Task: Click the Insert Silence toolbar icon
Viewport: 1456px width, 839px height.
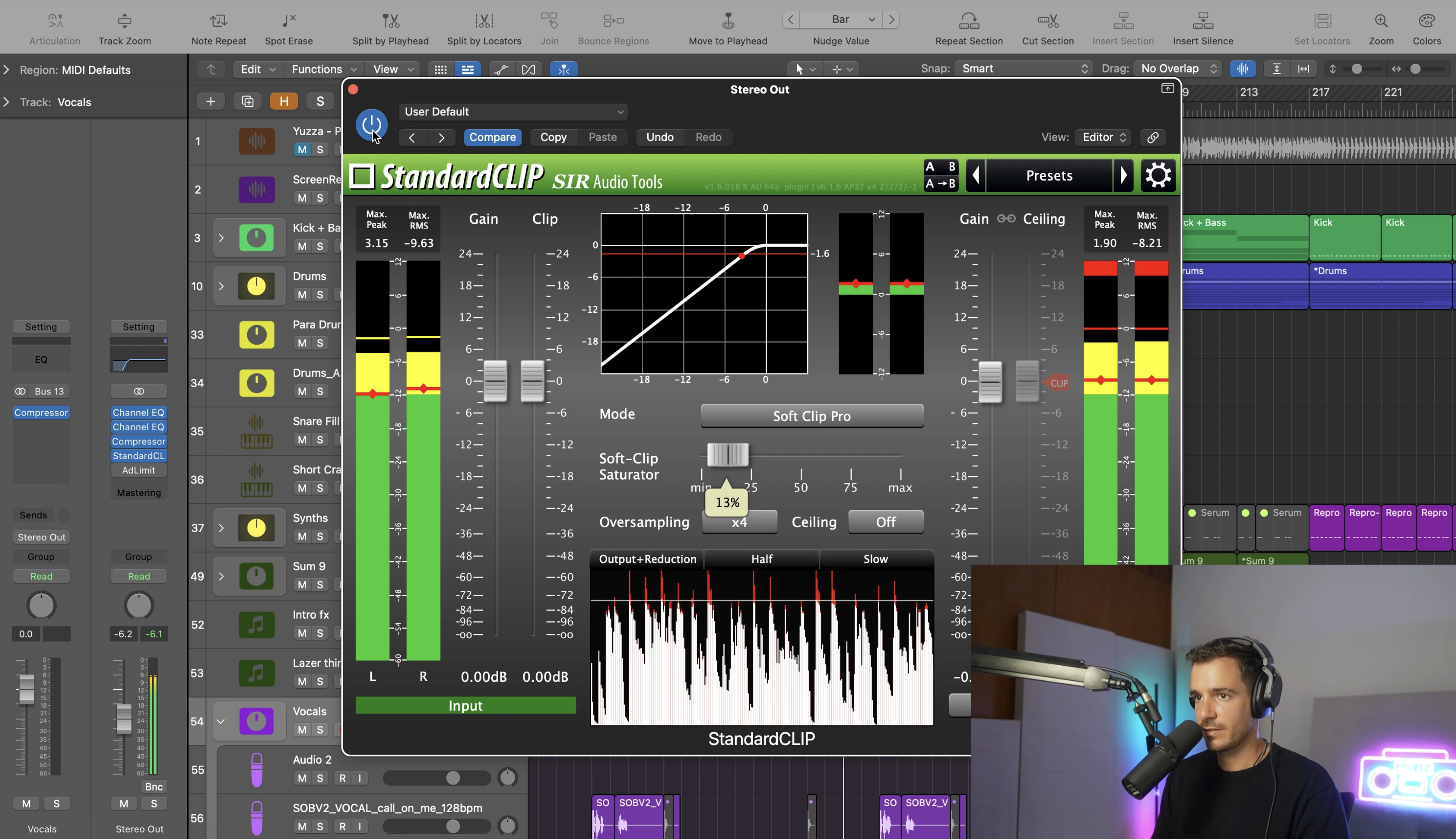Action: 1203,22
